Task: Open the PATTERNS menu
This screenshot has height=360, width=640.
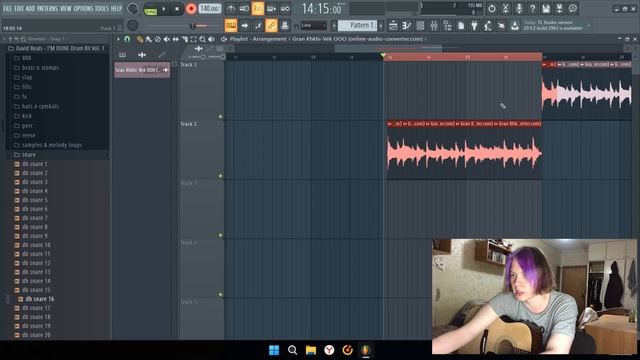Action: [47, 9]
